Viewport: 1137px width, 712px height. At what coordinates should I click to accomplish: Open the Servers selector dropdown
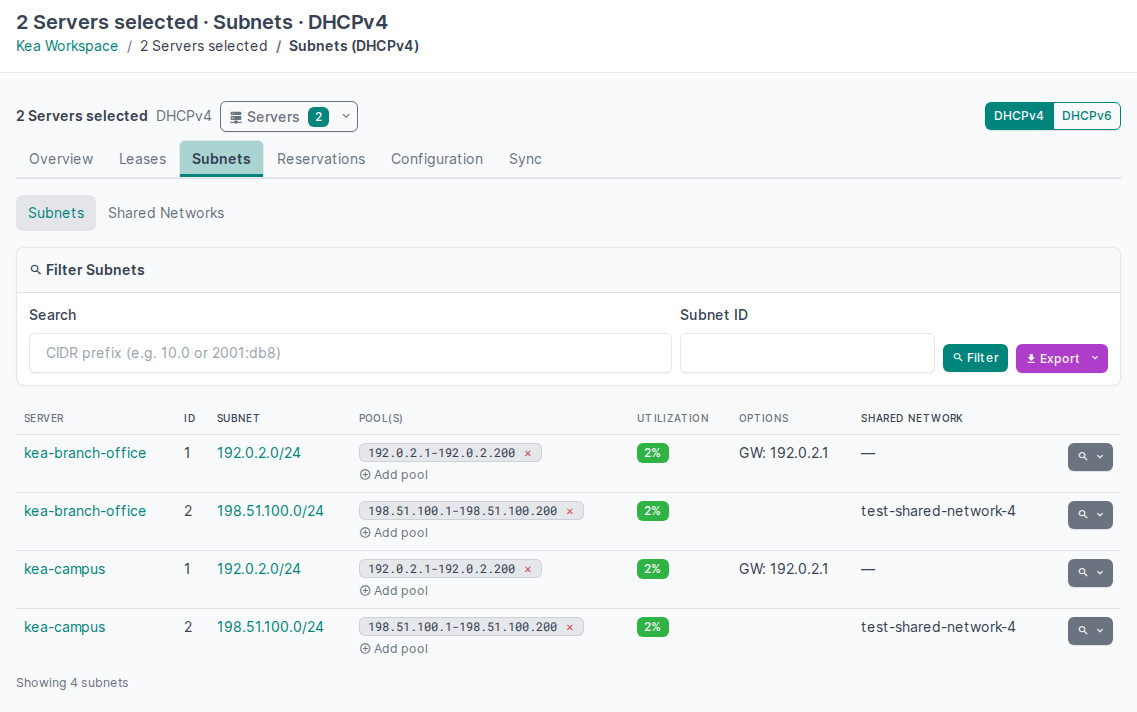tap(289, 117)
